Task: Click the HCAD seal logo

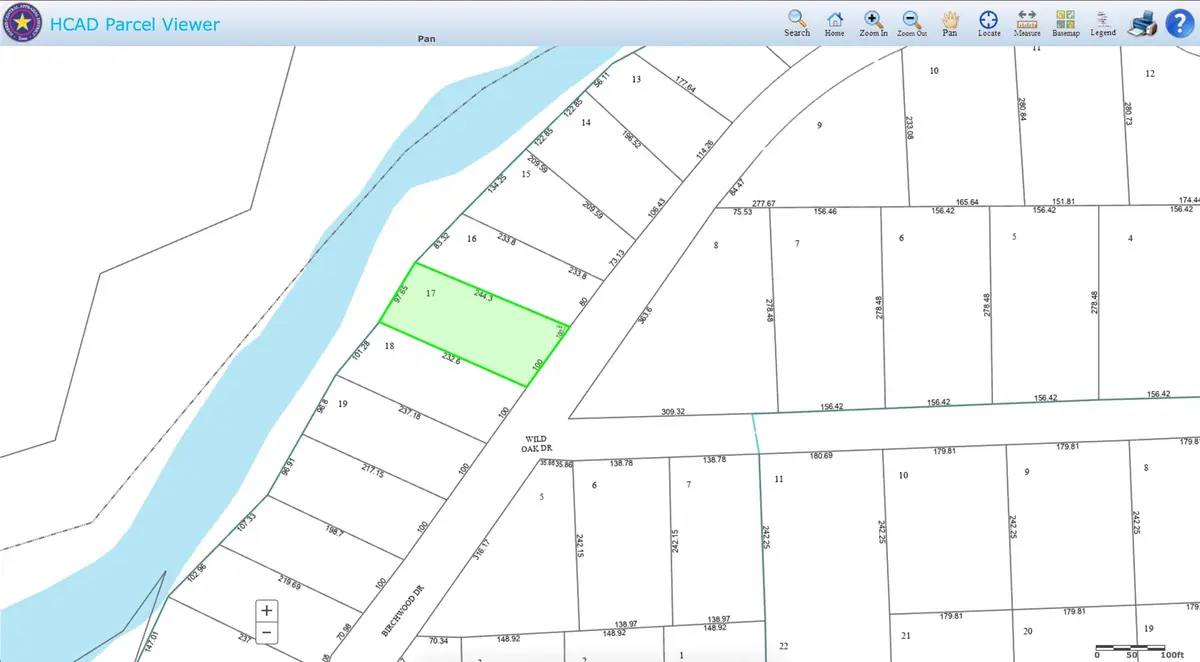Action: tap(21, 22)
